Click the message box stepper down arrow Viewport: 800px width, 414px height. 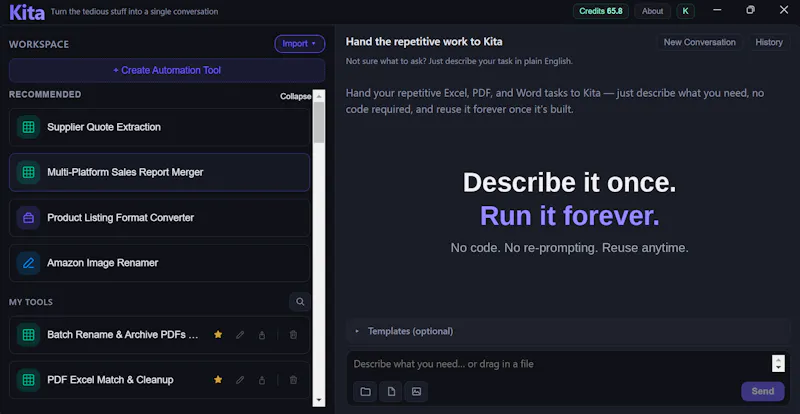point(778,368)
